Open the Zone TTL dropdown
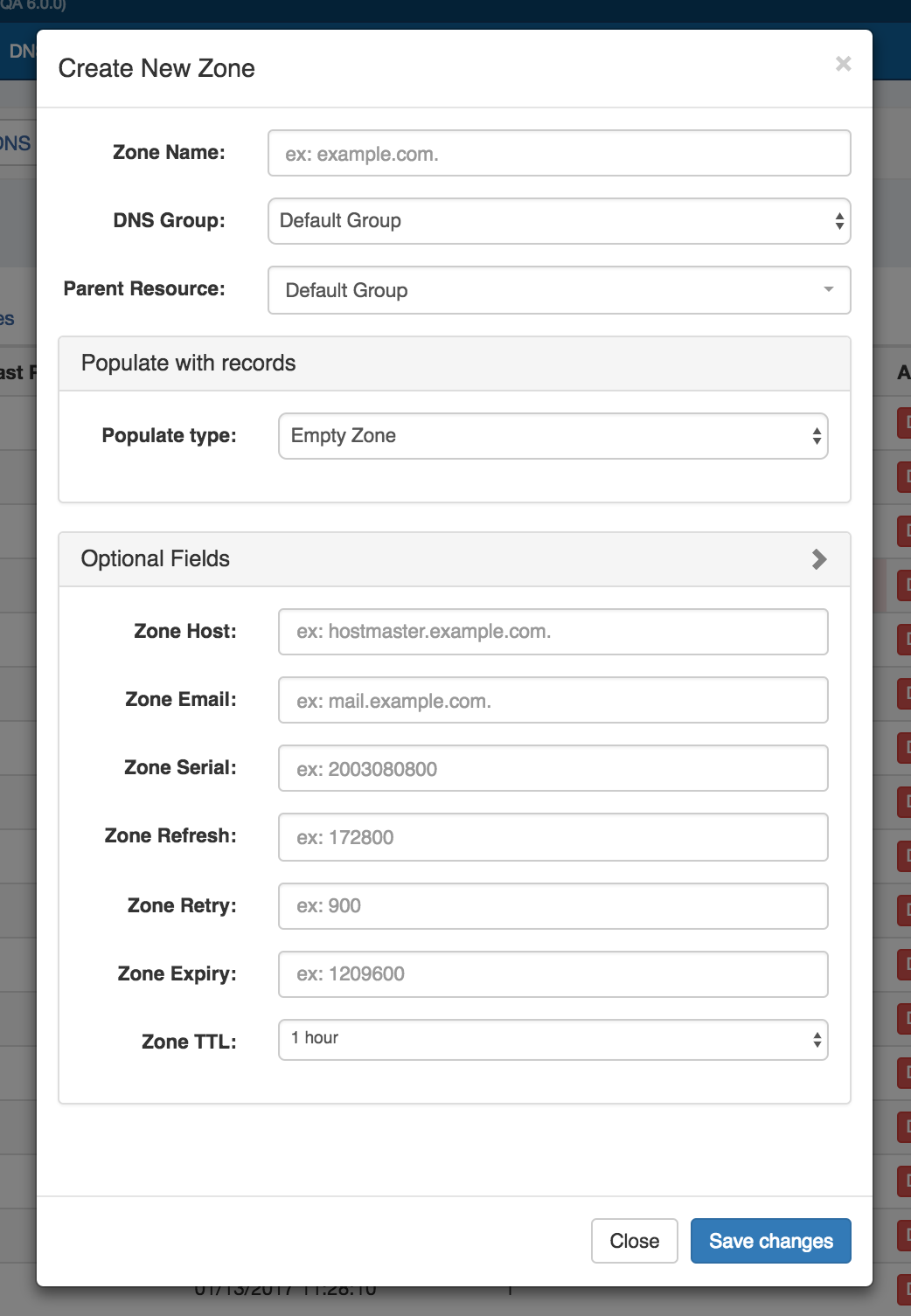Viewport: 911px width, 1316px height. (x=553, y=1040)
